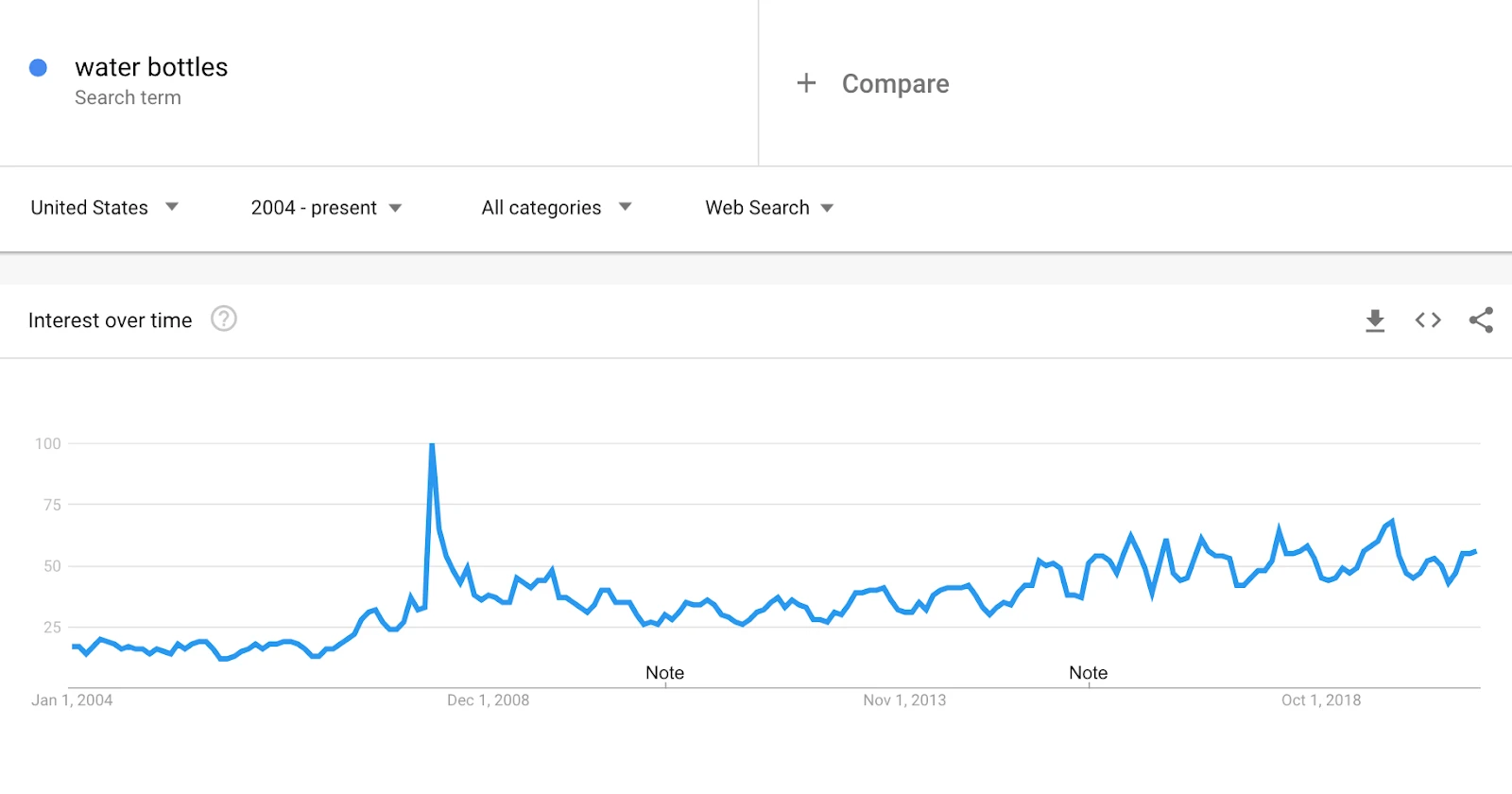Click the share chart icon

tap(1481, 320)
